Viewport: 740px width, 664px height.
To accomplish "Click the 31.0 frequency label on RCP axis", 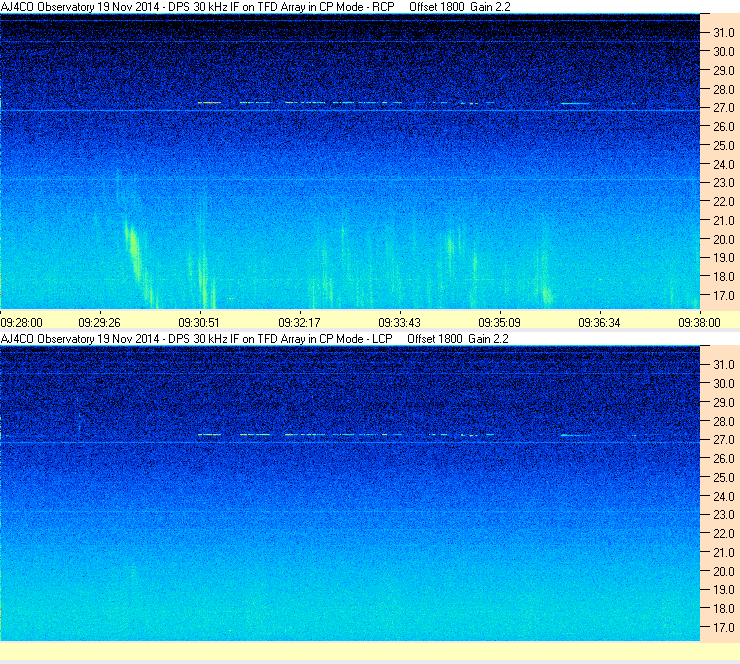I will [x=723, y=33].
